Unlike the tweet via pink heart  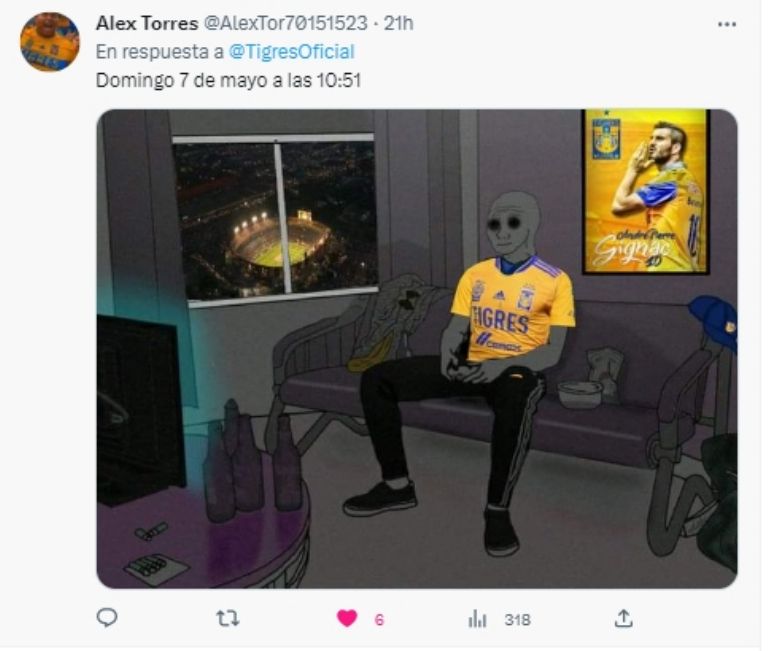(x=347, y=620)
